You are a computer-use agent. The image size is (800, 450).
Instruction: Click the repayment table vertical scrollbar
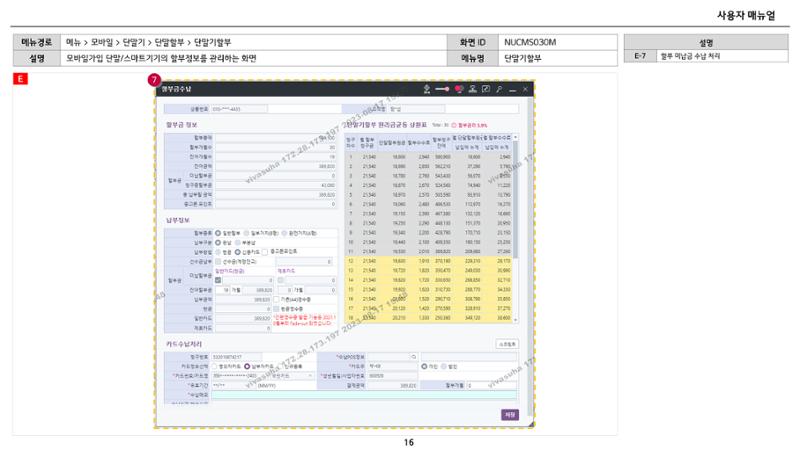pyautogui.click(x=515, y=199)
